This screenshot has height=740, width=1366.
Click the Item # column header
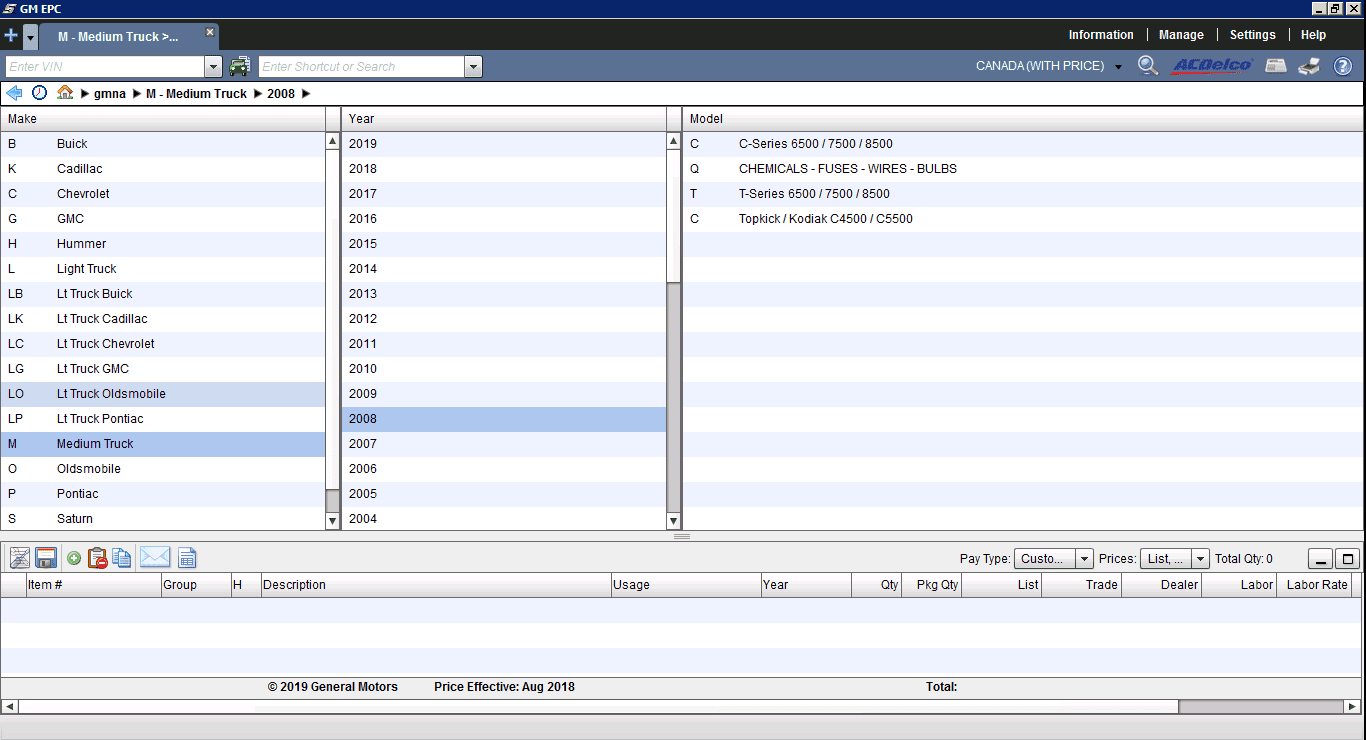click(94, 585)
